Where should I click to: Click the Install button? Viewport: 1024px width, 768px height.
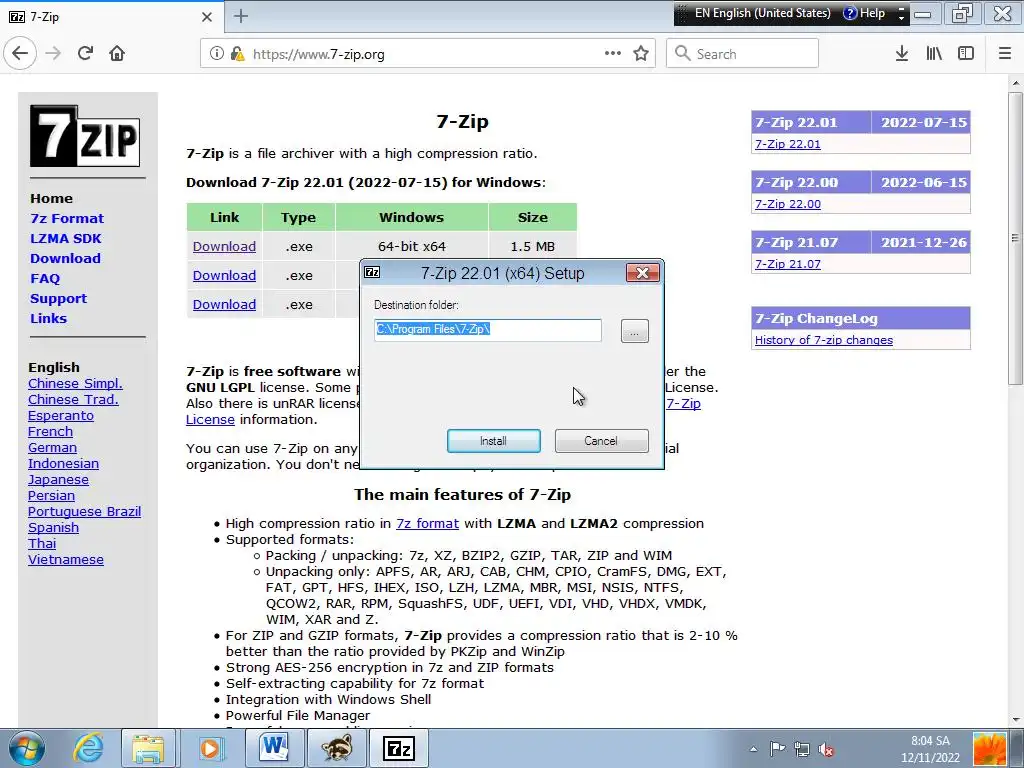click(494, 441)
